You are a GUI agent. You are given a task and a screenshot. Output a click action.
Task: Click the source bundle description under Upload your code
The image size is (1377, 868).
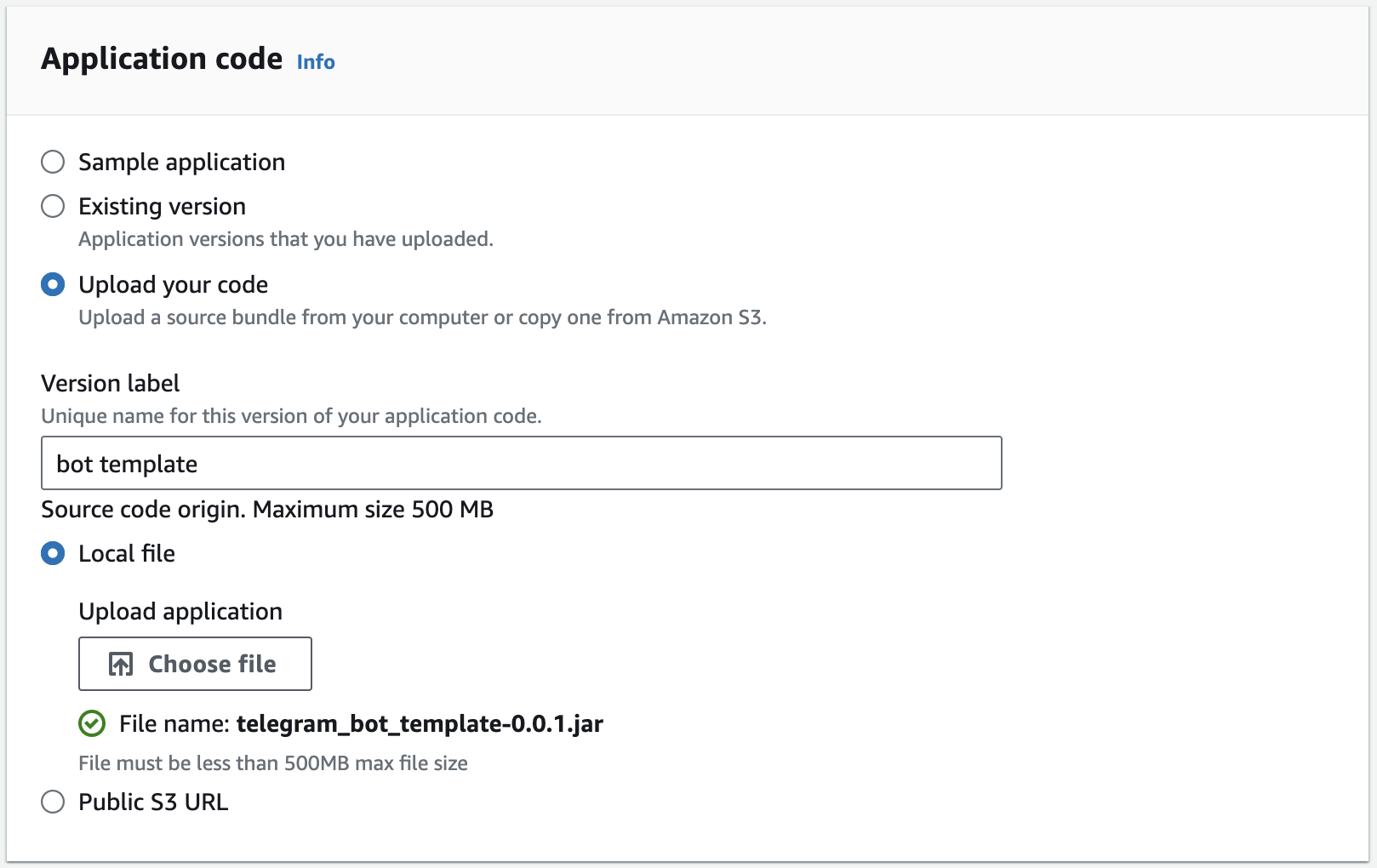click(422, 317)
